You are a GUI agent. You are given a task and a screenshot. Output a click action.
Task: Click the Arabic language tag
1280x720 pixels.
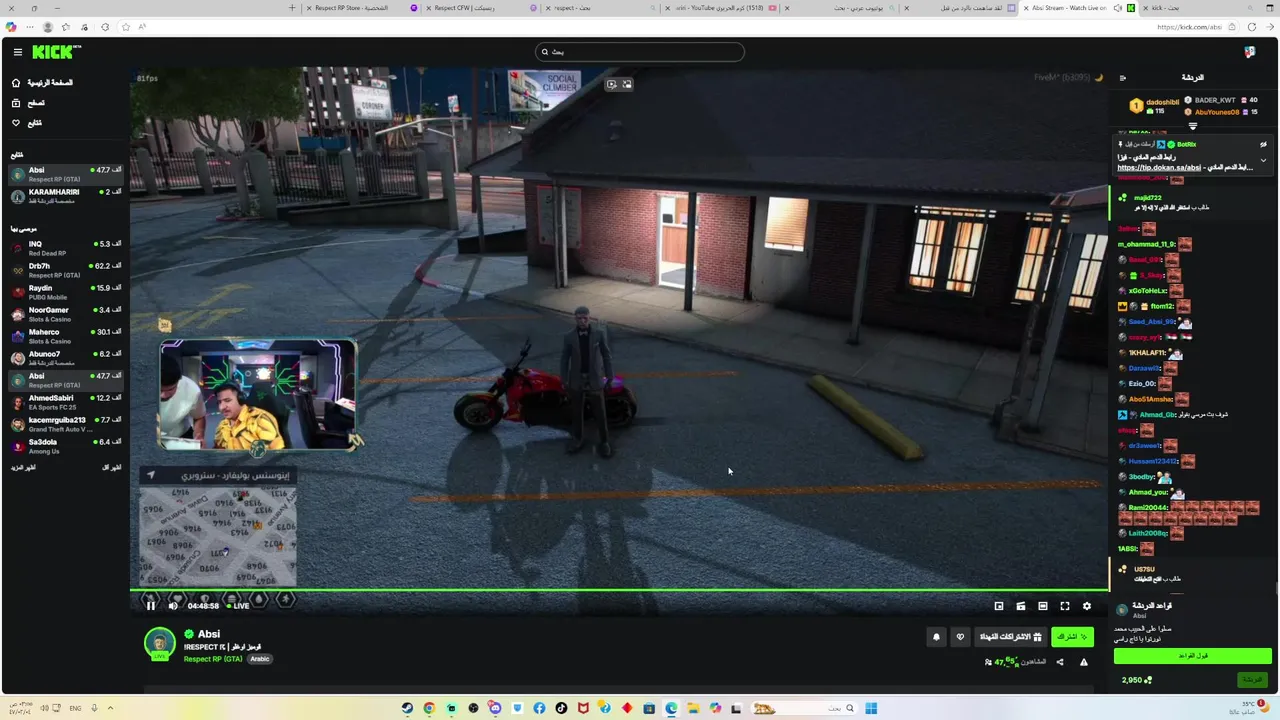tap(260, 659)
